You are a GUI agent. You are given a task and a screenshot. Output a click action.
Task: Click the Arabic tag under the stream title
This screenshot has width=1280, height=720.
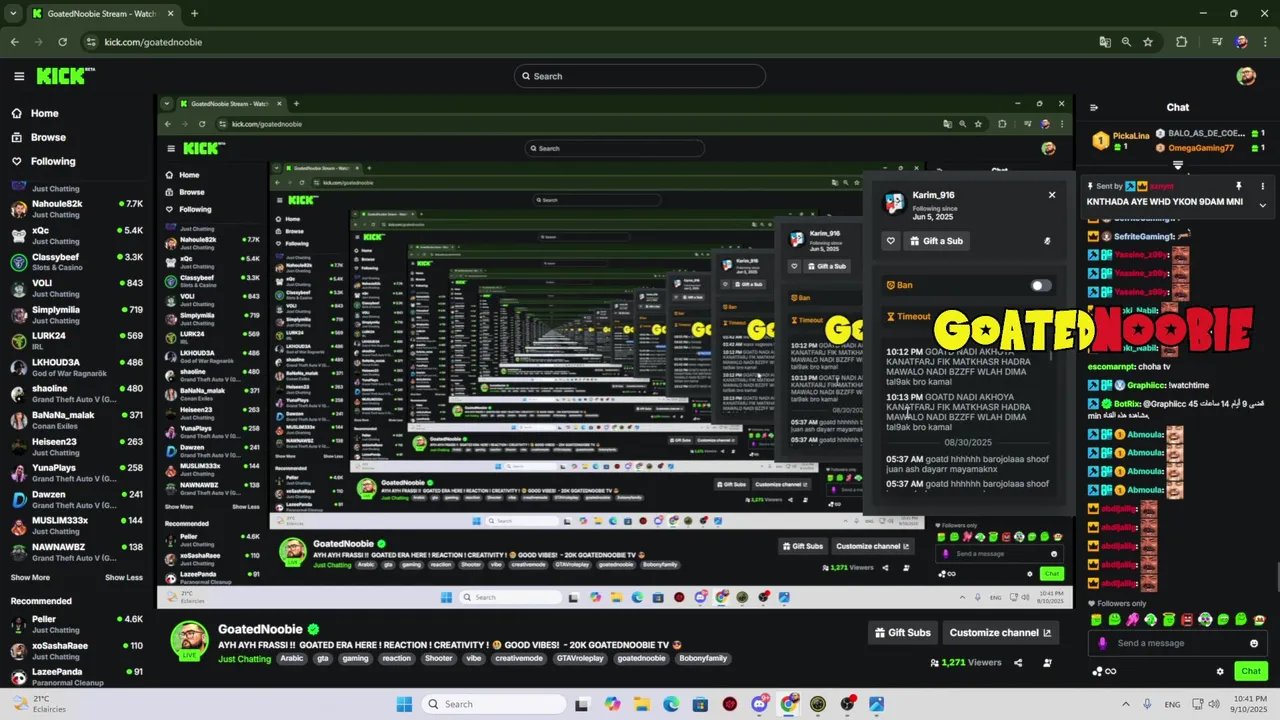tap(291, 659)
